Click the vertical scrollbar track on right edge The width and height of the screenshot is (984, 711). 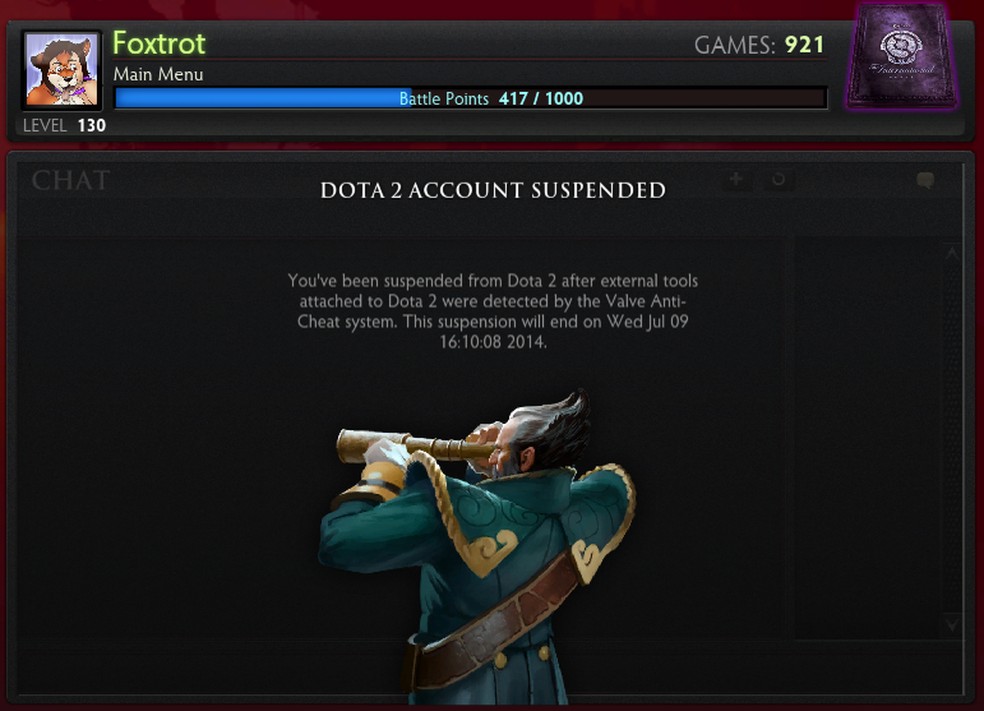(x=952, y=438)
